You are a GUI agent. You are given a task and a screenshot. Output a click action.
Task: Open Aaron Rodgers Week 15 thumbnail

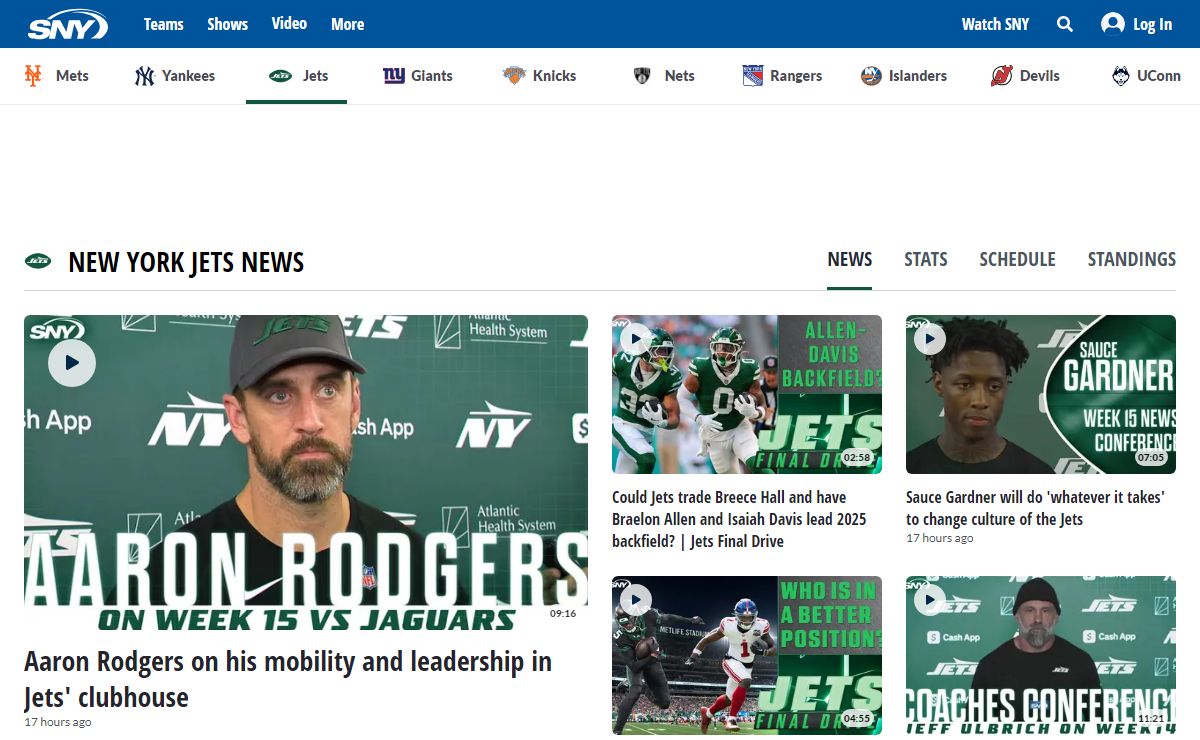(306, 474)
